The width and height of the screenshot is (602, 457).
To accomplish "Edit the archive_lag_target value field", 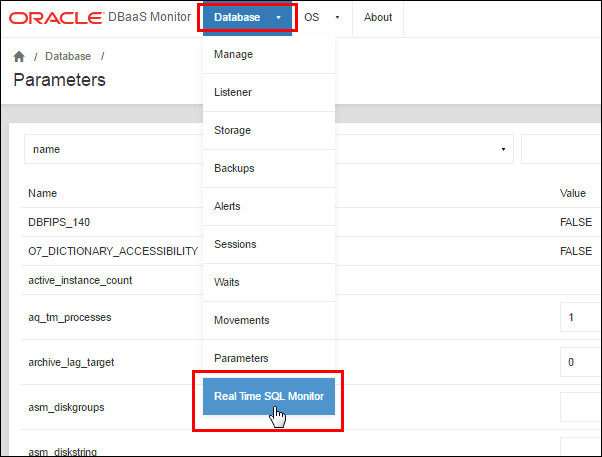I will [x=580, y=362].
